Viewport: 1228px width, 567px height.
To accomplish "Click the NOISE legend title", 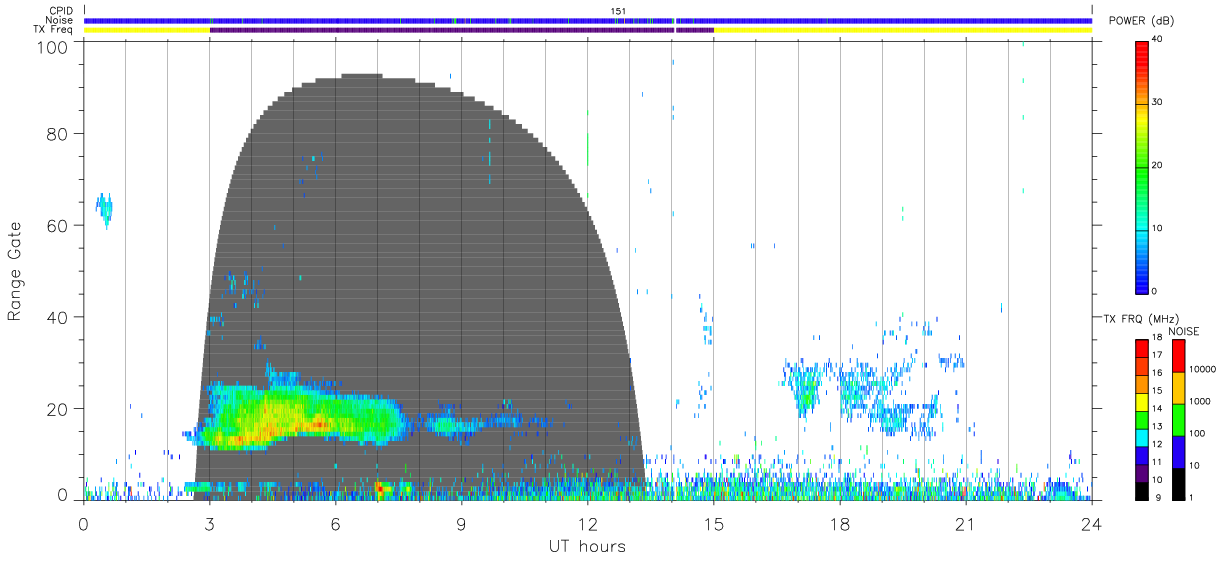I will (1183, 331).
